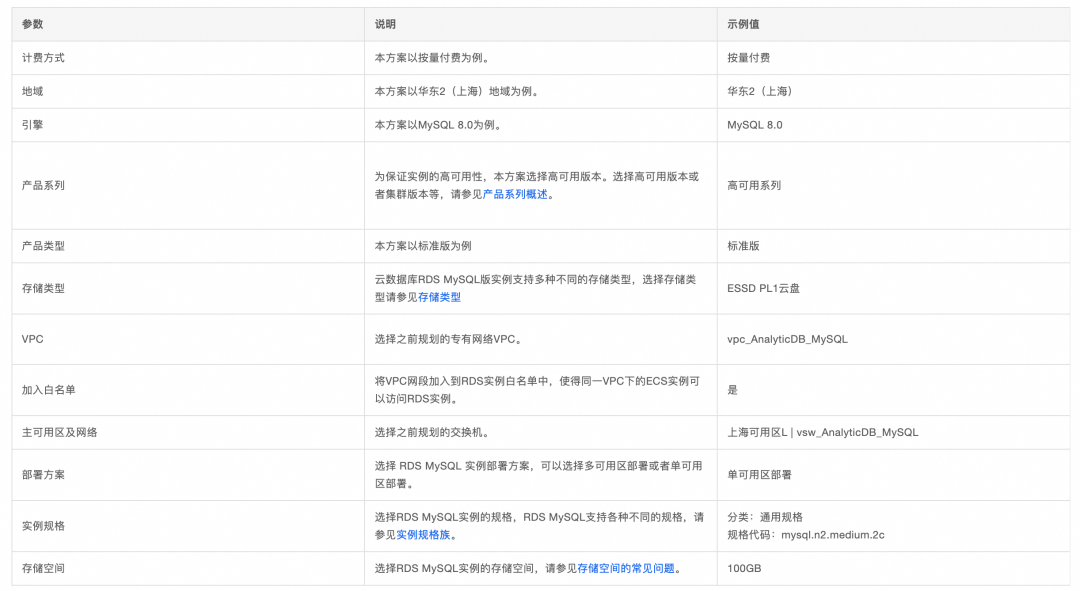Open the 存储空间的常见问题 link
1080x591 pixels.
point(626,568)
